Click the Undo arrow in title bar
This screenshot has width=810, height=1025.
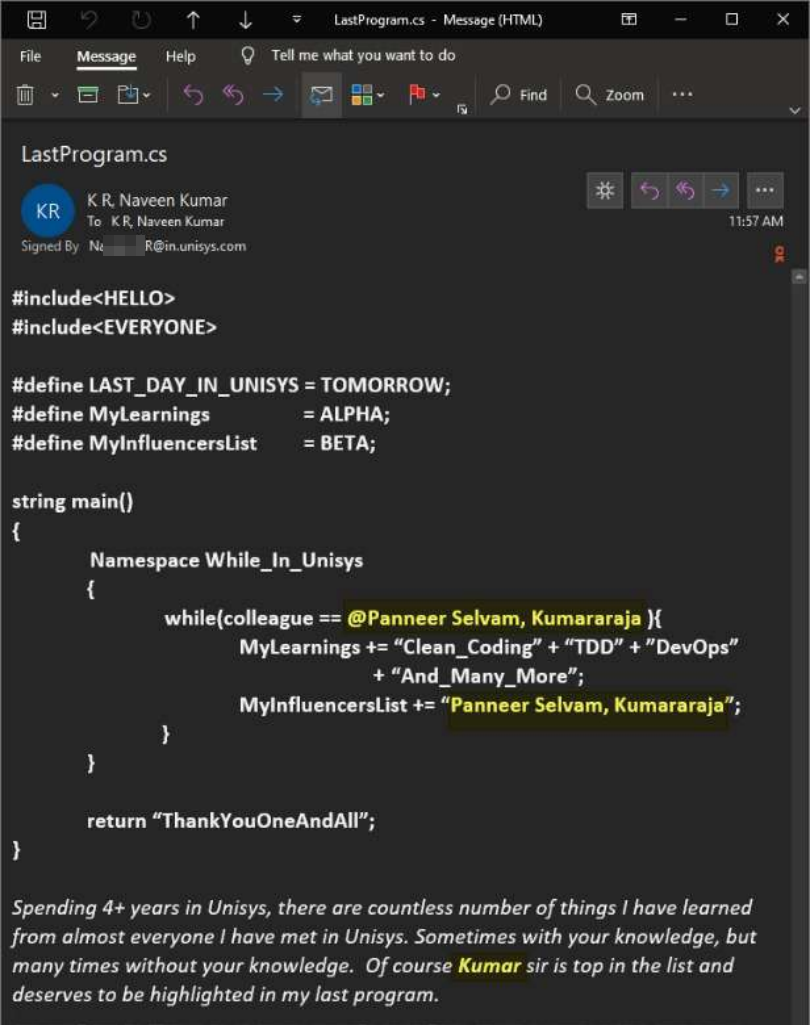point(89,20)
